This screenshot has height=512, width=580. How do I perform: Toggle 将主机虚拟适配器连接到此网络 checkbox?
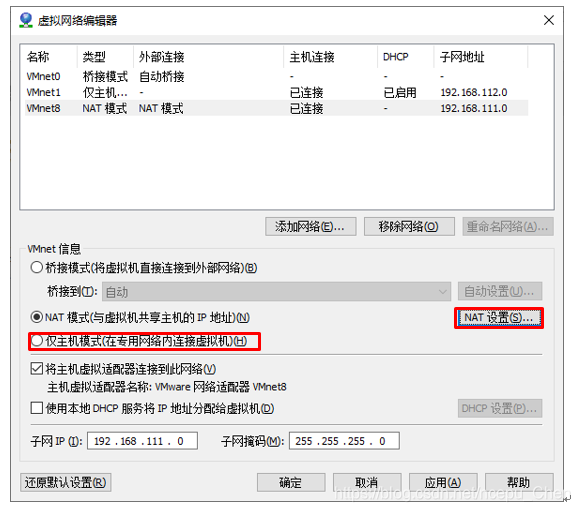[36, 368]
